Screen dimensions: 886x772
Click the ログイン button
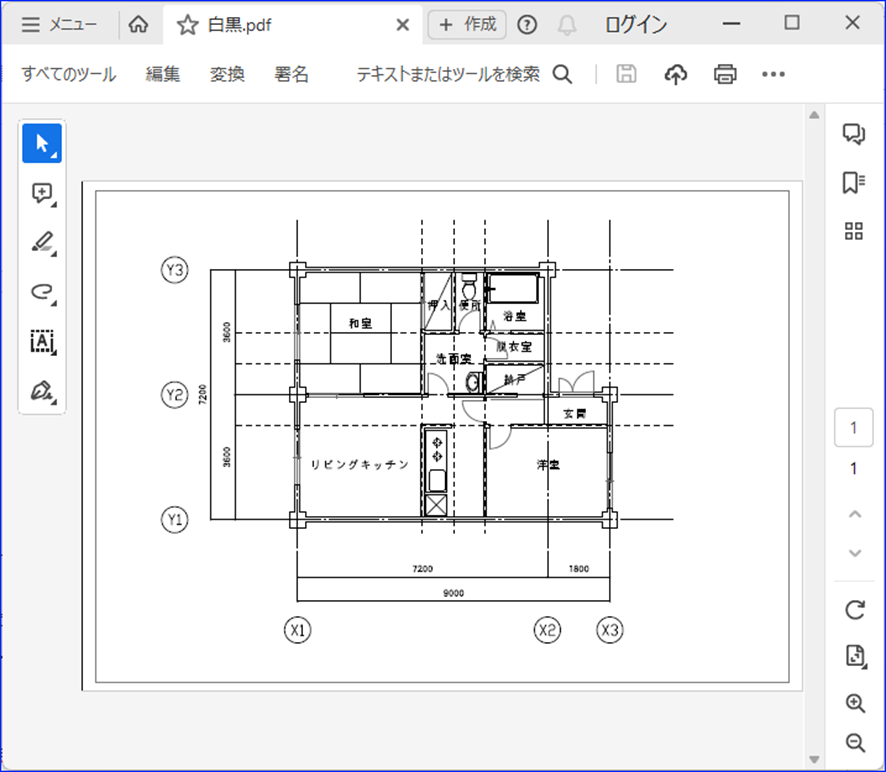click(636, 25)
